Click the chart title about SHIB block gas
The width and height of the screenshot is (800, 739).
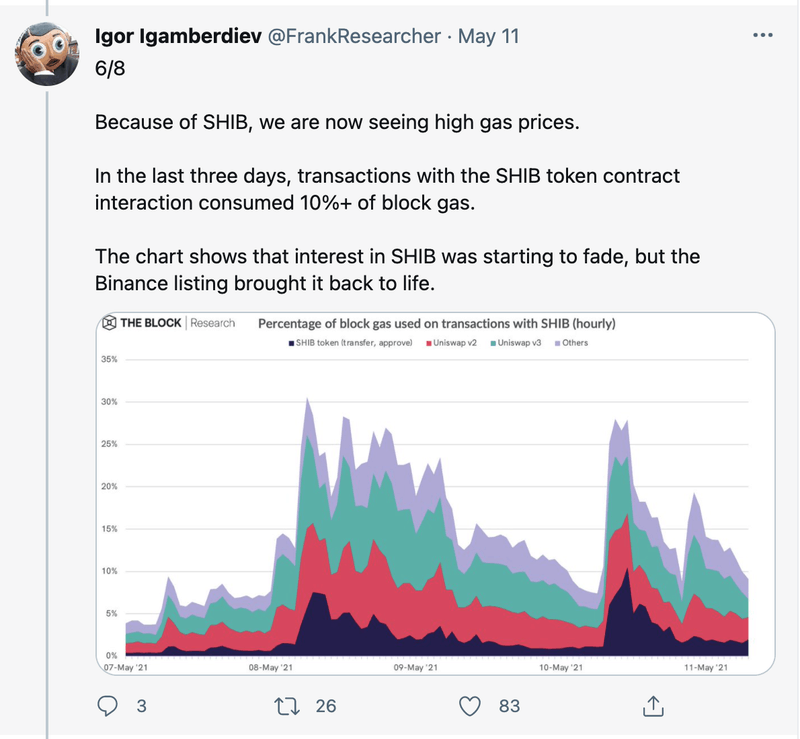436,324
